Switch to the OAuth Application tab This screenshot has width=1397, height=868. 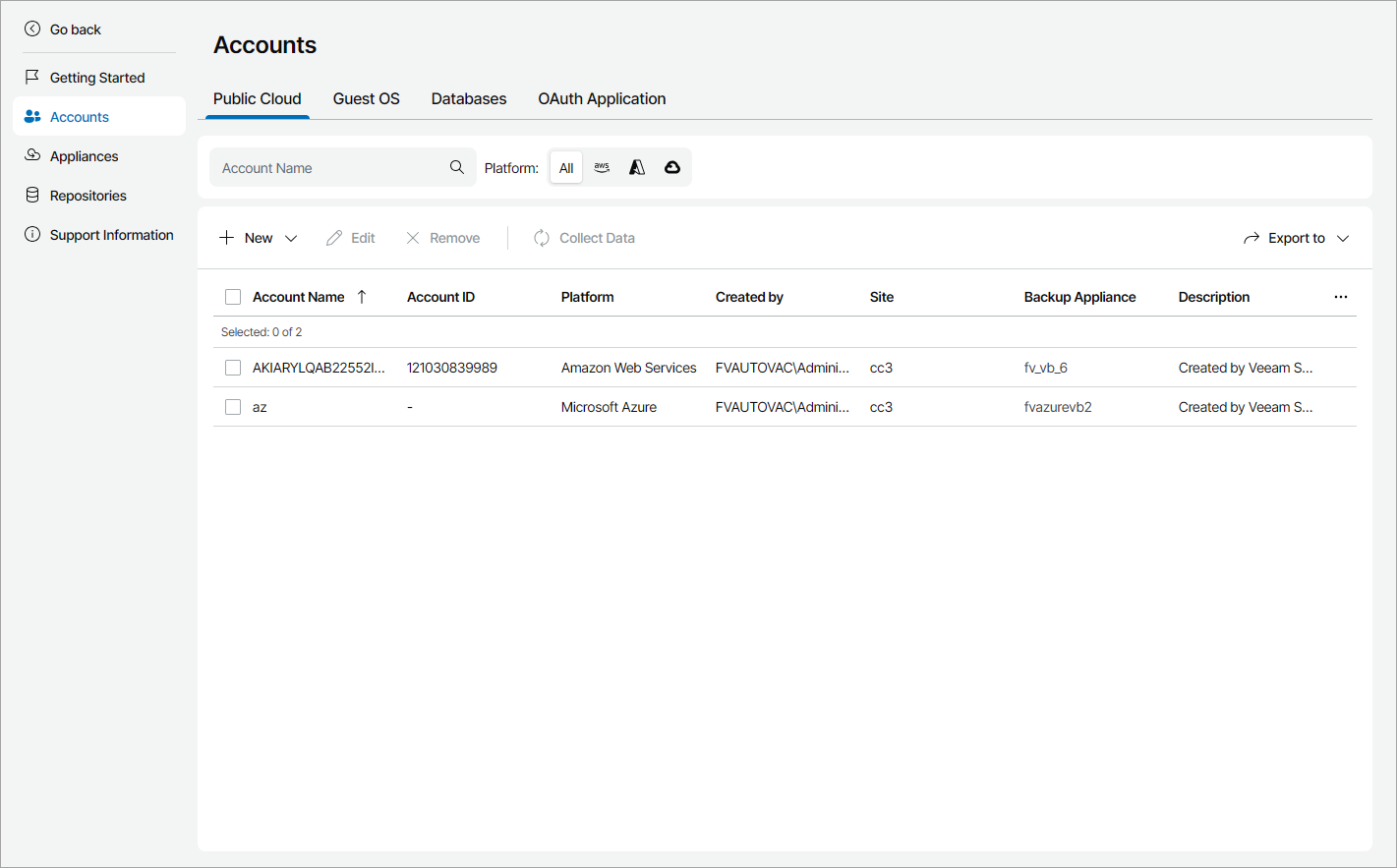point(602,99)
